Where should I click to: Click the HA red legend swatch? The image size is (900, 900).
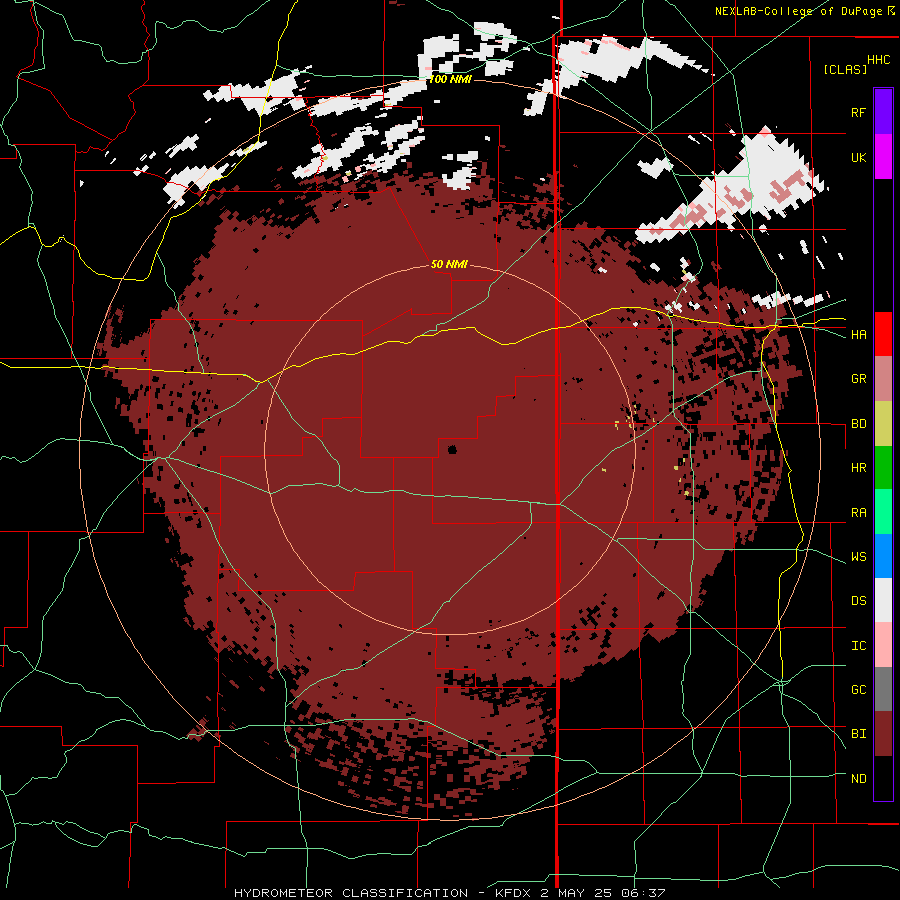[x=883, y=334]
